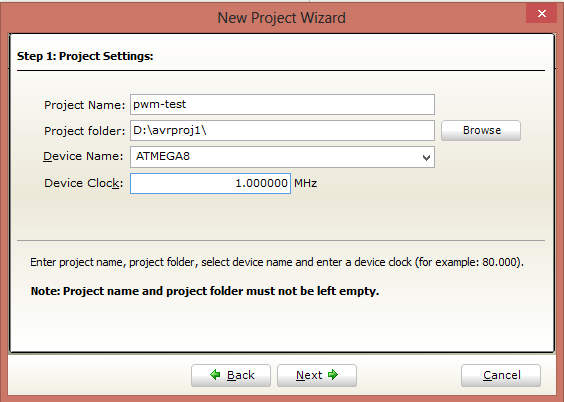Select the Device Clock value field
564x402 pixels.
(x=210, y=183)
